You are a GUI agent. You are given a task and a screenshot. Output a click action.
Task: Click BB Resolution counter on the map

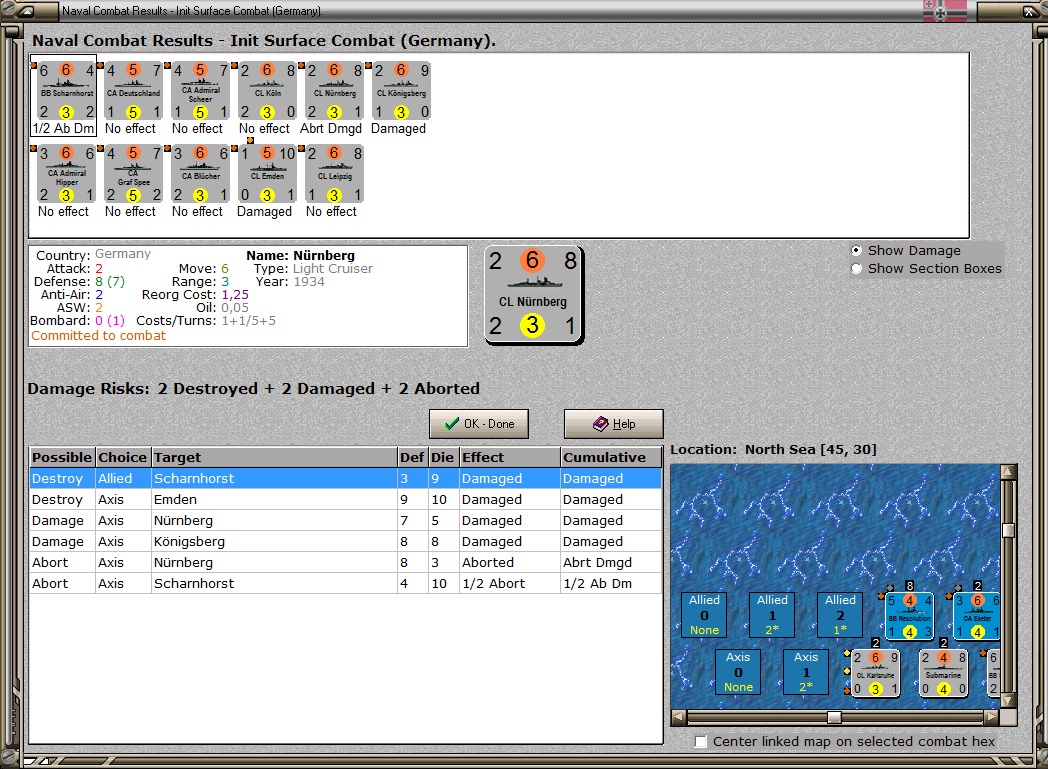coord(909,615)
